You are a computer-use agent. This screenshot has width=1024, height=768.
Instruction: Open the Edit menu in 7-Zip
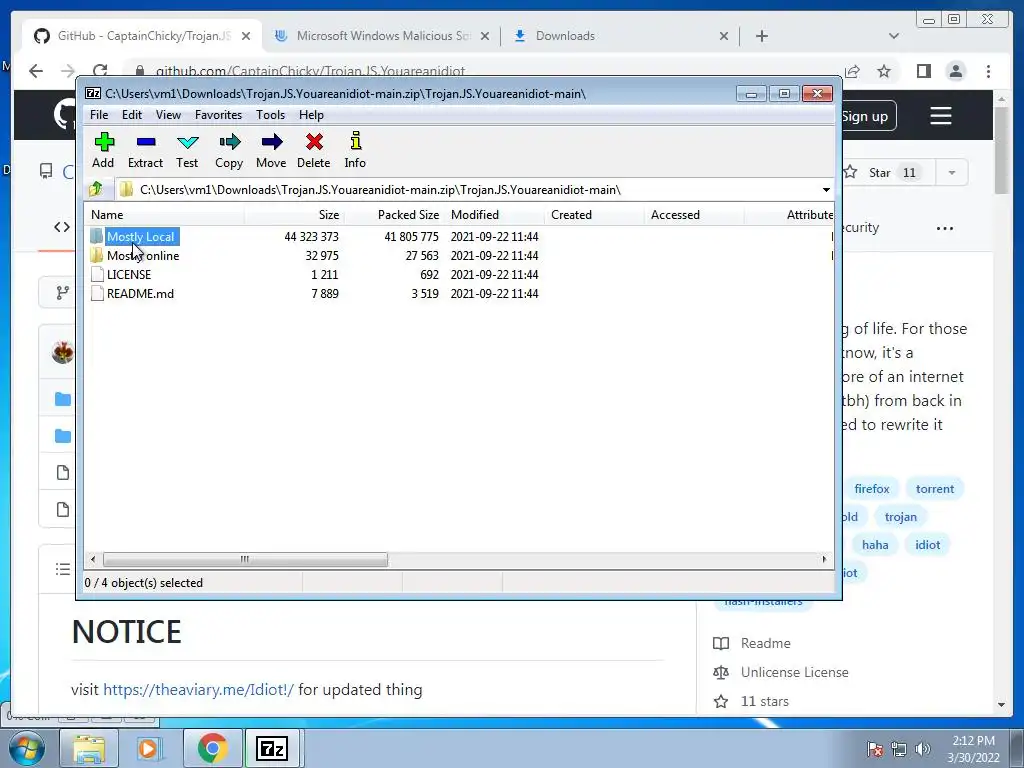131,115
